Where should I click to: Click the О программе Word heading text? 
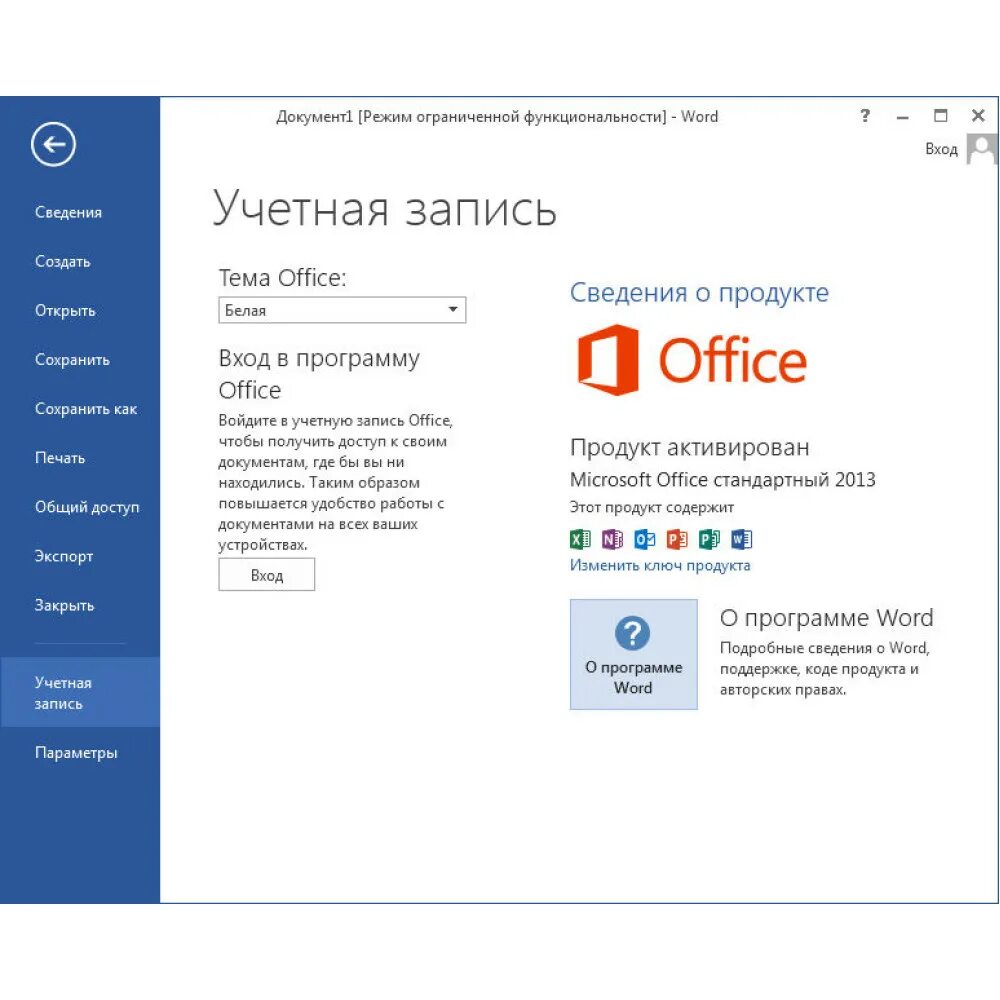(x=827, y=618)
